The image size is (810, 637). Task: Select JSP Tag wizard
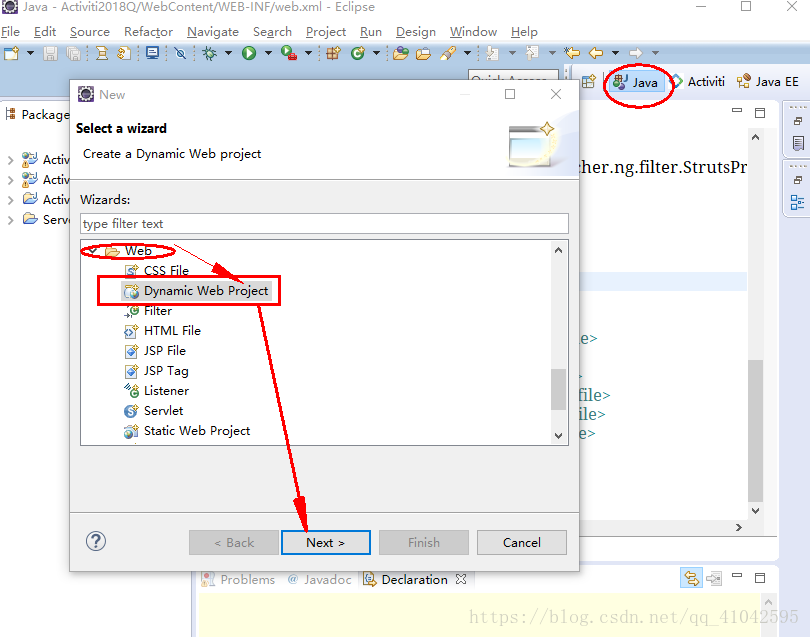pyautogui.click(x=157, y=371)
